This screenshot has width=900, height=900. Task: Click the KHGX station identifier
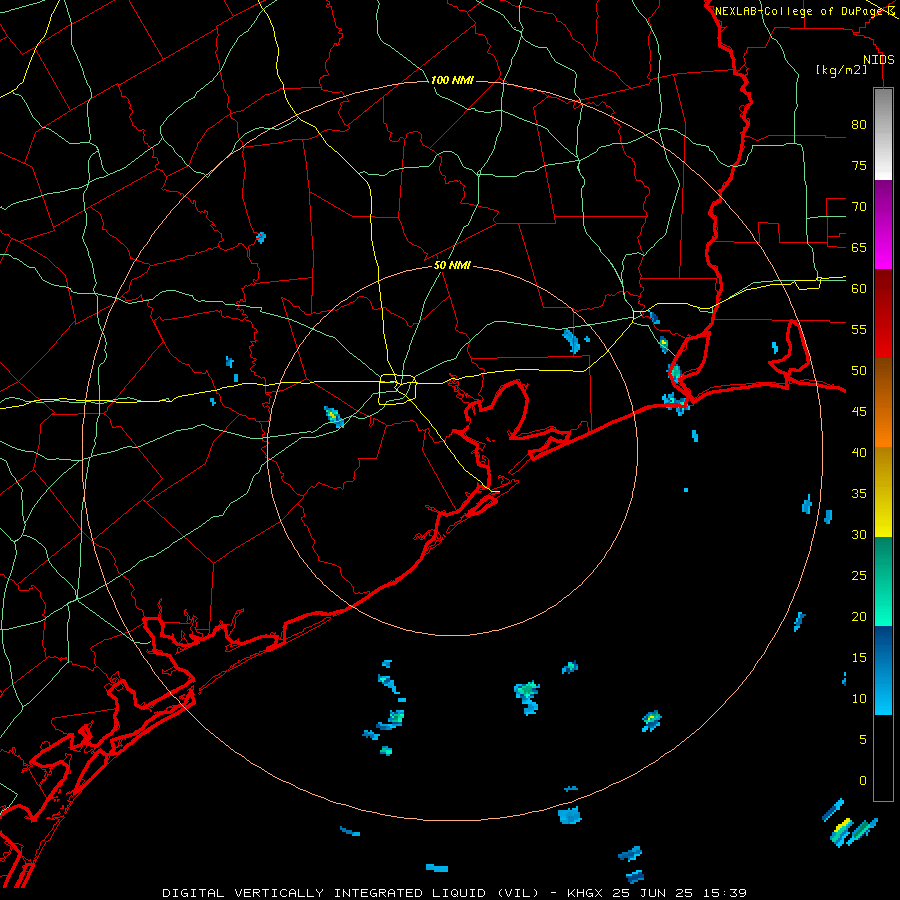click(585, 893)
